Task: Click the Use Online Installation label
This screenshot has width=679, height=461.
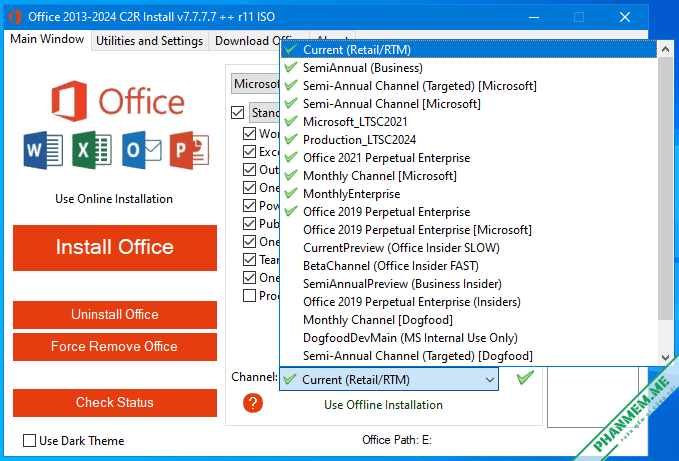Action: click(x=114, y=199)
